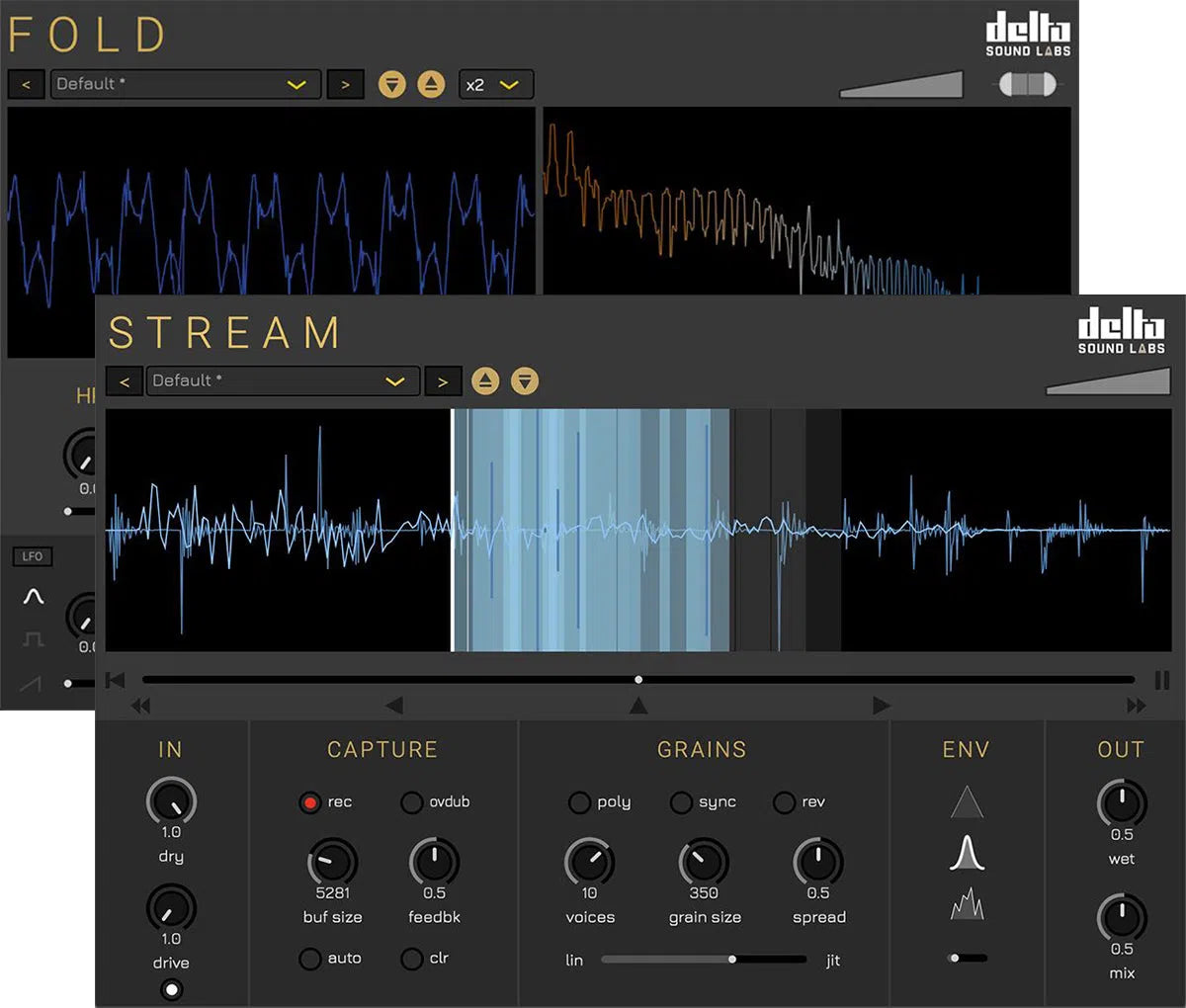The image size is (1186, 1008).
Task: Click the preset download arrow in STREAM
Action: pyautogui.click(x=525, y=380)
